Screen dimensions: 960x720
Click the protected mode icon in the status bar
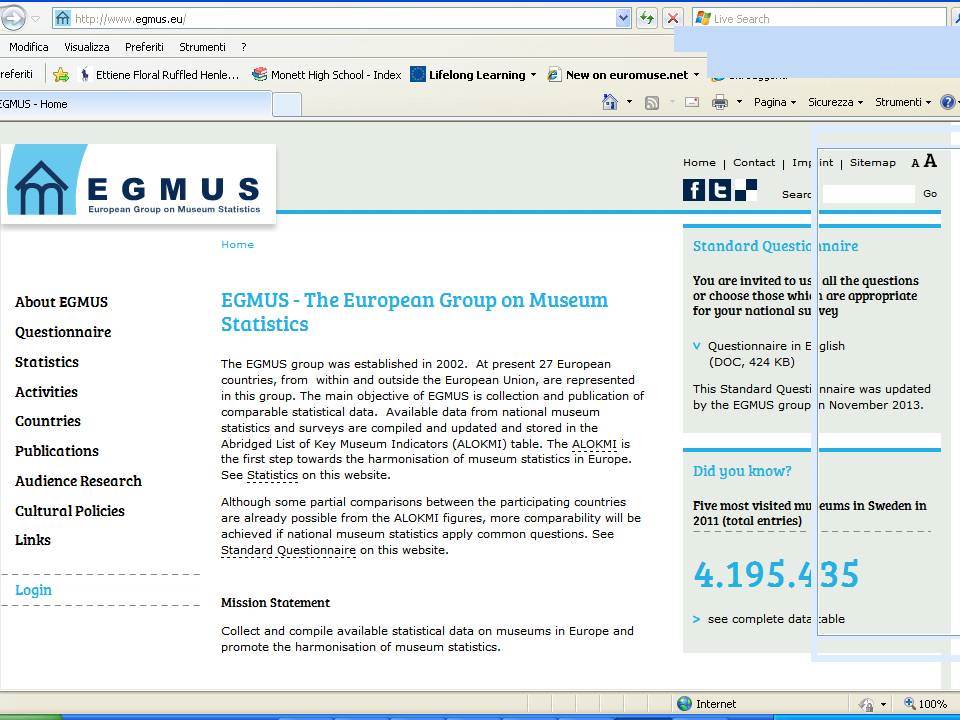coord(866,704)
